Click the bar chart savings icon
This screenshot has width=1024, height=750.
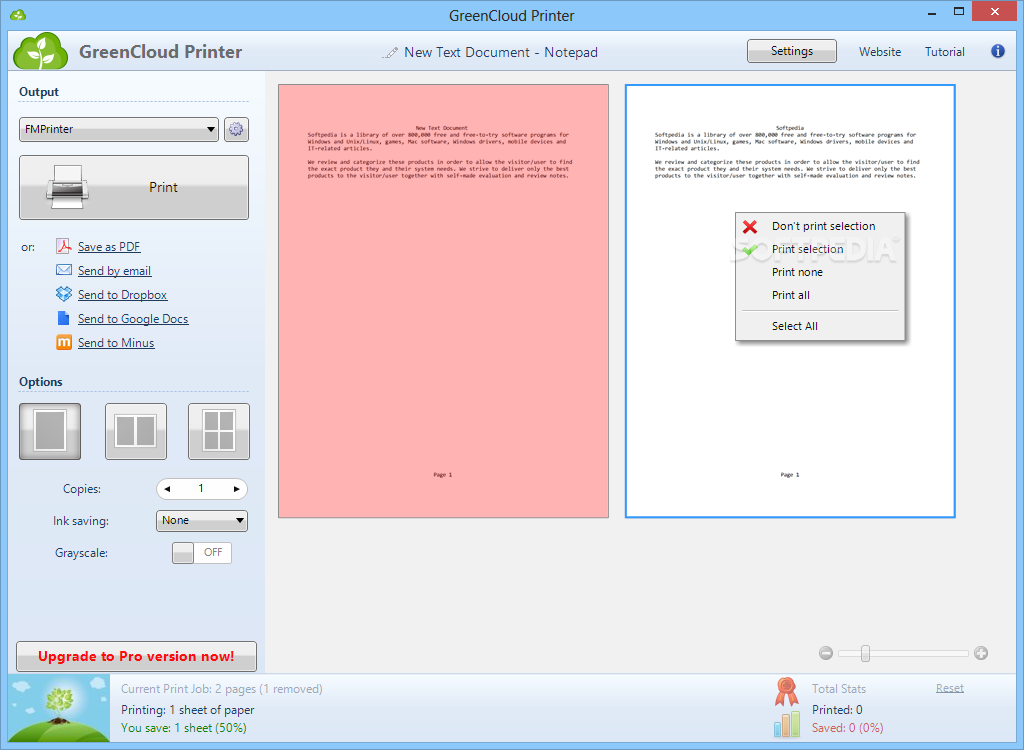click(786, 724)
